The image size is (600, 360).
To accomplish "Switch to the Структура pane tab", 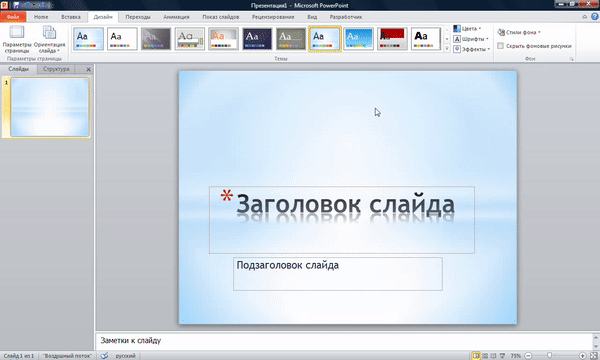I will pyautogui.click(x=56, y=69).
